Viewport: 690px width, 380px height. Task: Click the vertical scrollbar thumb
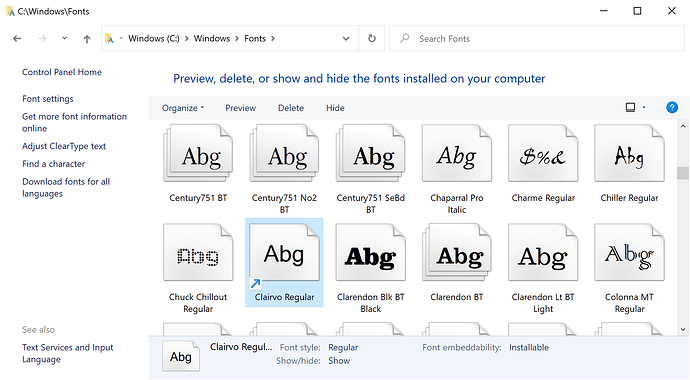coord(683,173)
